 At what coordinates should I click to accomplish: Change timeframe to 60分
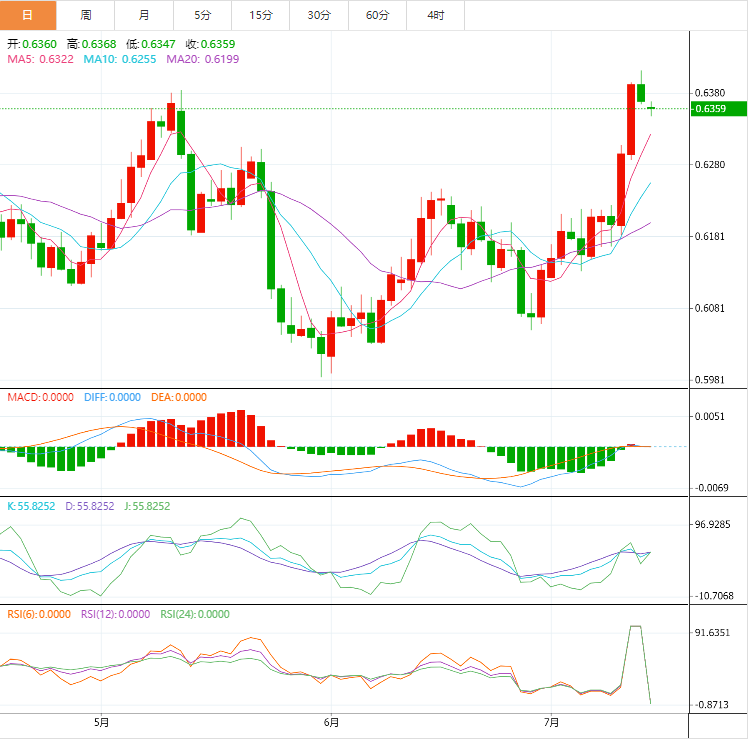click(378, 15)
